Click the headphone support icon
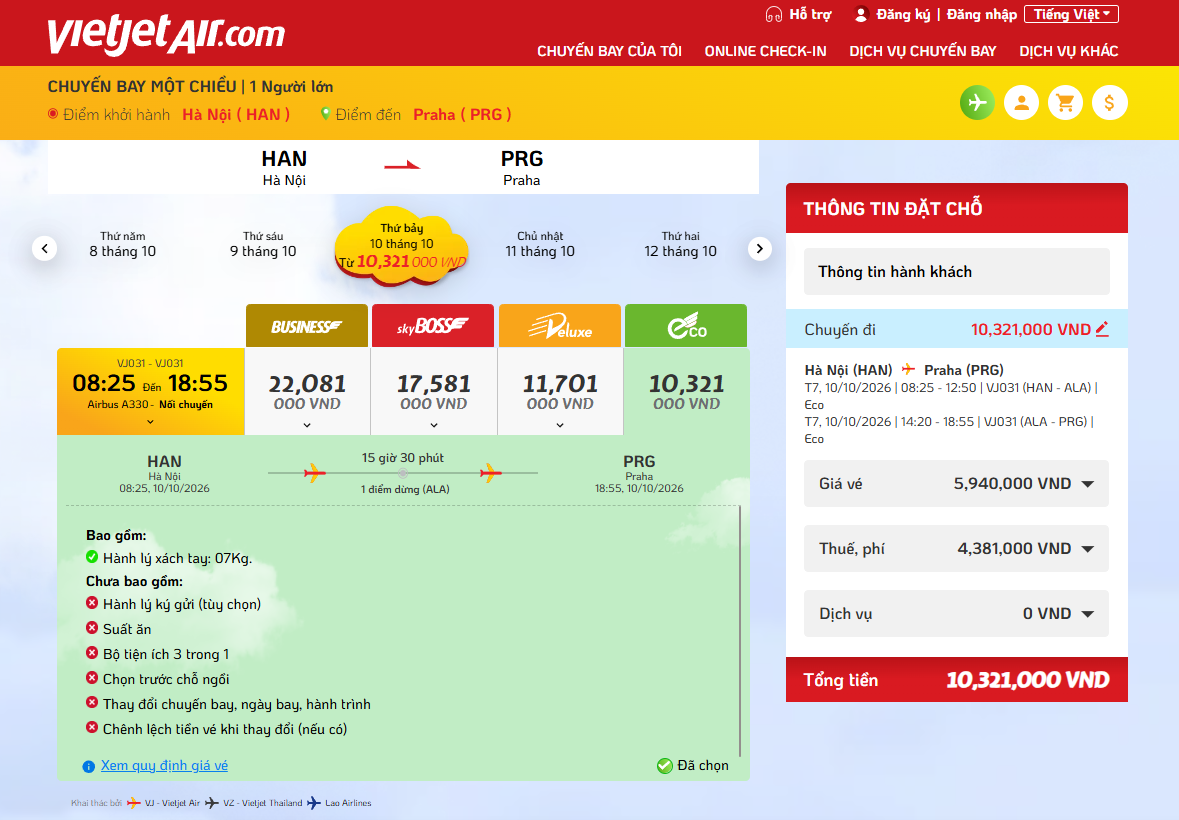Viewport: 1179px width, 820px height. click(774, 14)
